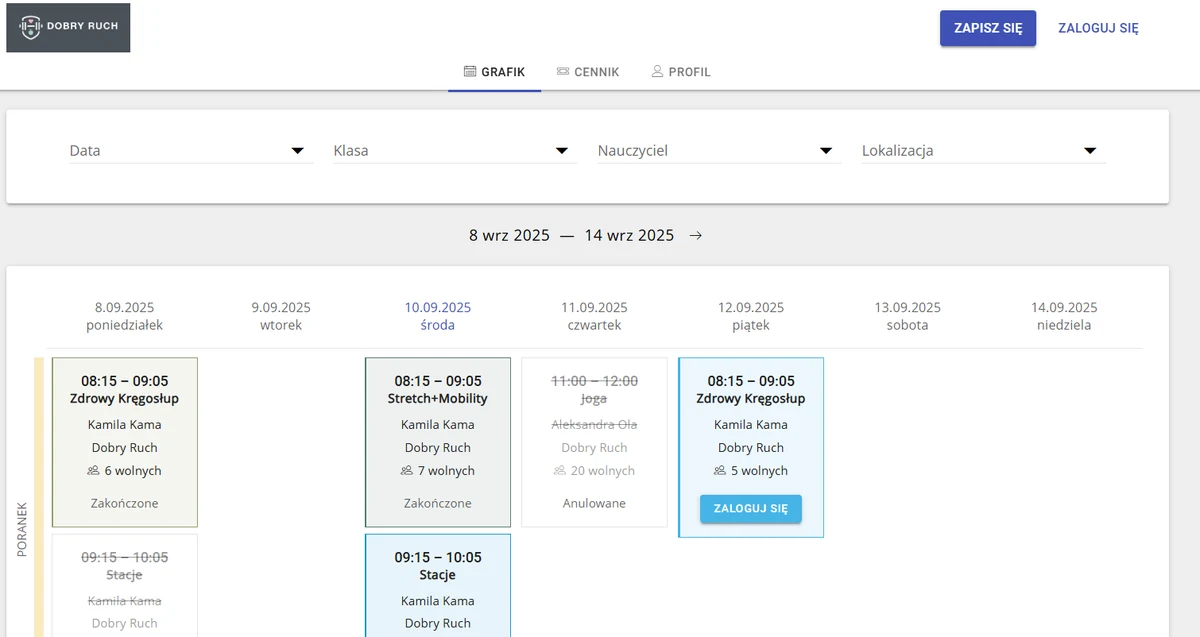This screenshot has width=1200, height=637.
Task: Open the "Stretch+Mobility" class title
Action: click(438, 399)
